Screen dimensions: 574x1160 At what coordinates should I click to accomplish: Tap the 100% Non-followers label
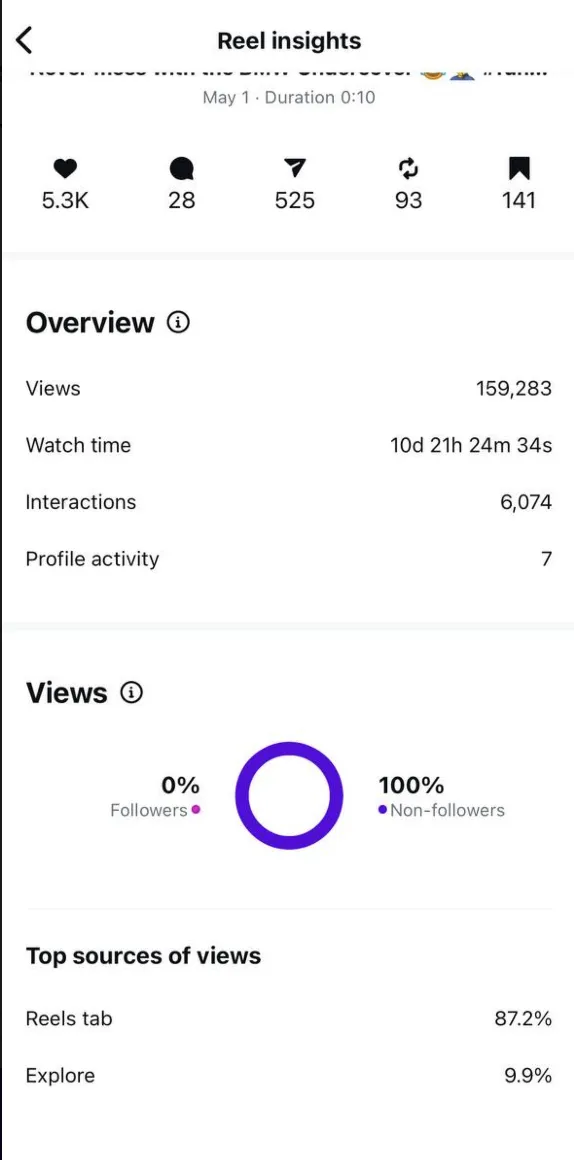(442, 796)
